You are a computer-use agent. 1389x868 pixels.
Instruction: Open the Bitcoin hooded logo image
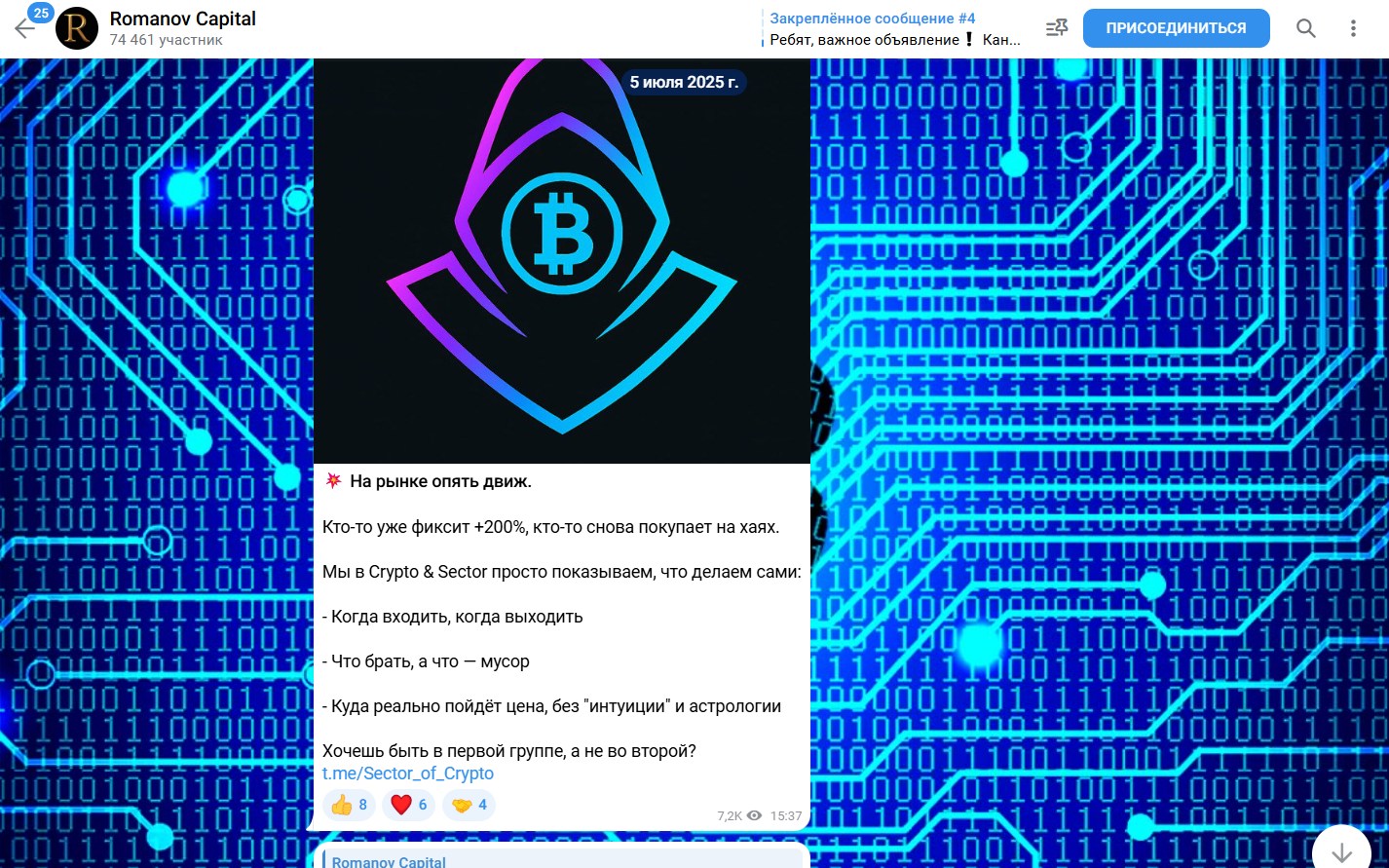click(562, 261)
